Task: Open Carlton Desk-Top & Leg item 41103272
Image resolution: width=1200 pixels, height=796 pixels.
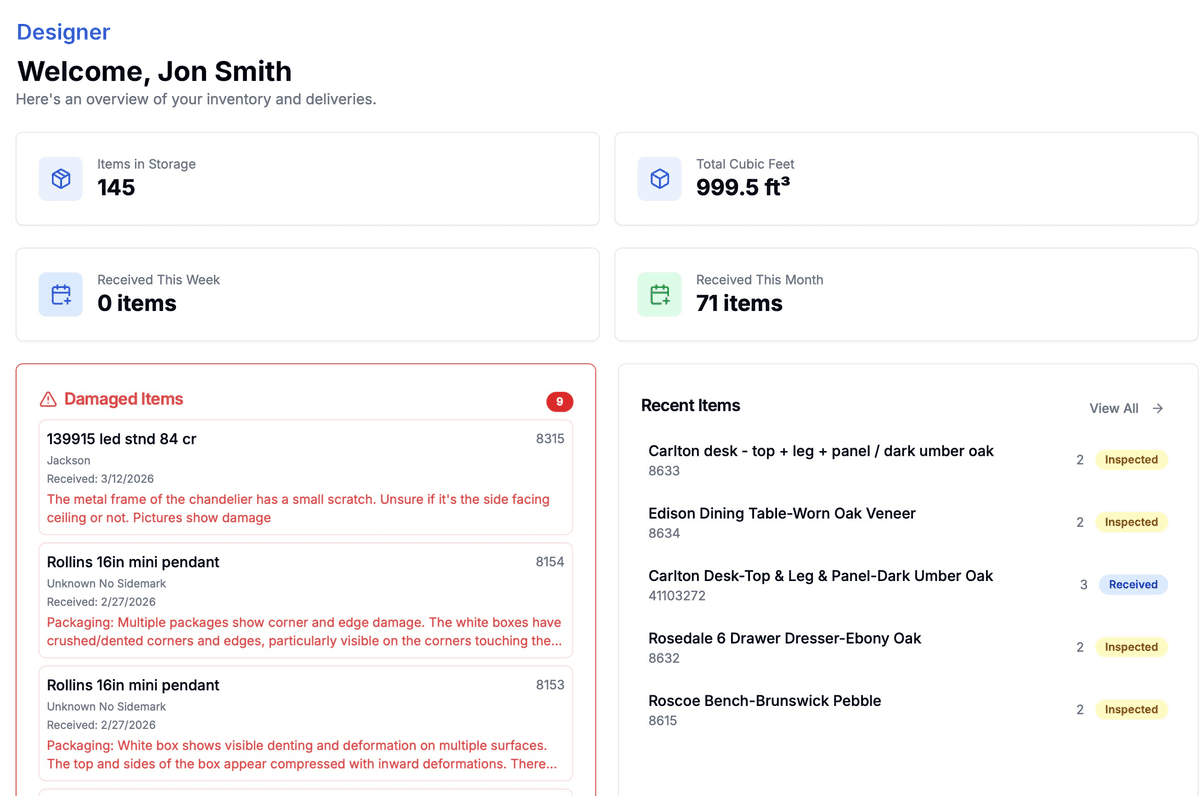Action: tap(908, 585)
